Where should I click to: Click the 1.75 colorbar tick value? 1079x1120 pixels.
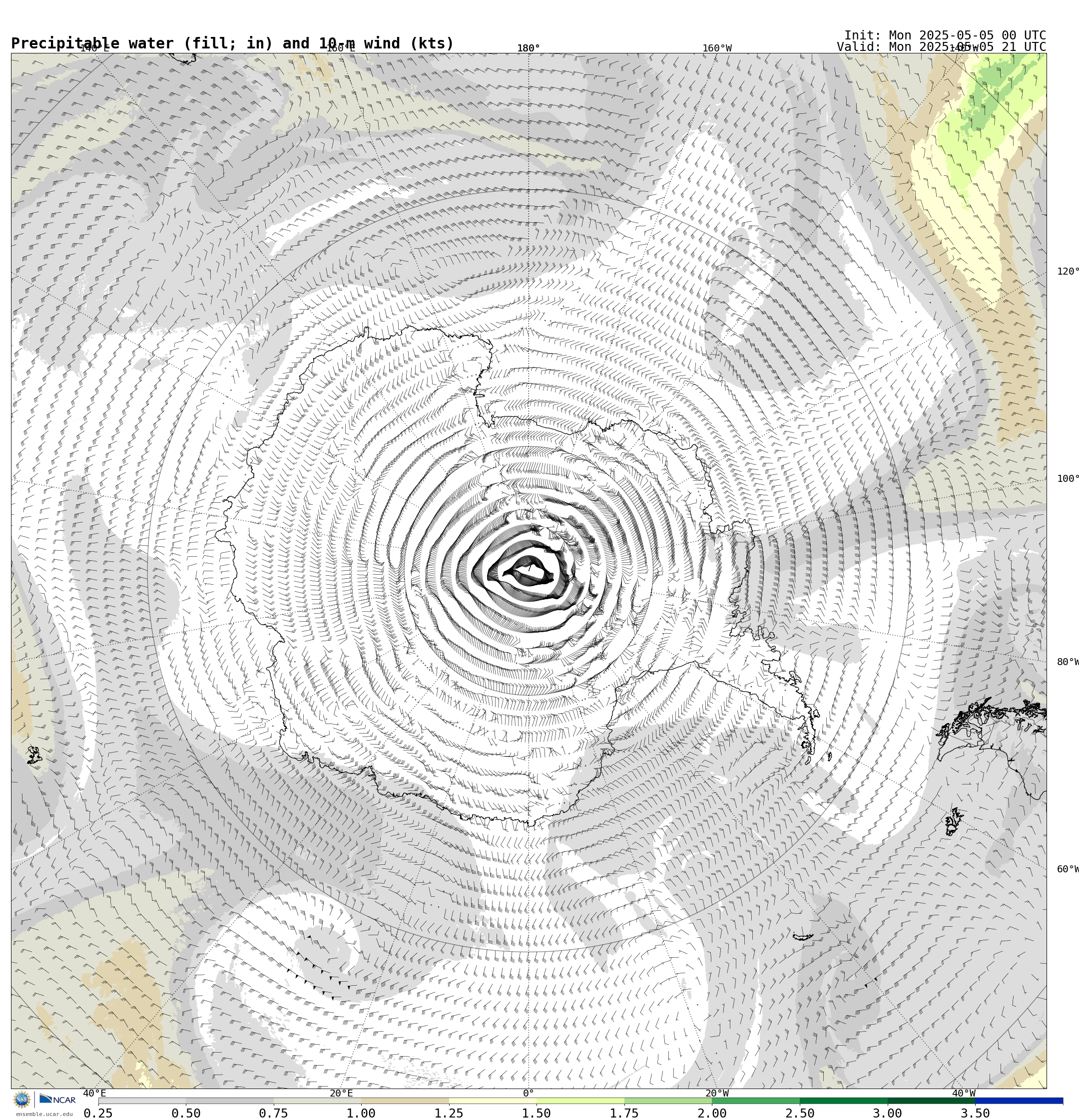[x=624, y=1113]
